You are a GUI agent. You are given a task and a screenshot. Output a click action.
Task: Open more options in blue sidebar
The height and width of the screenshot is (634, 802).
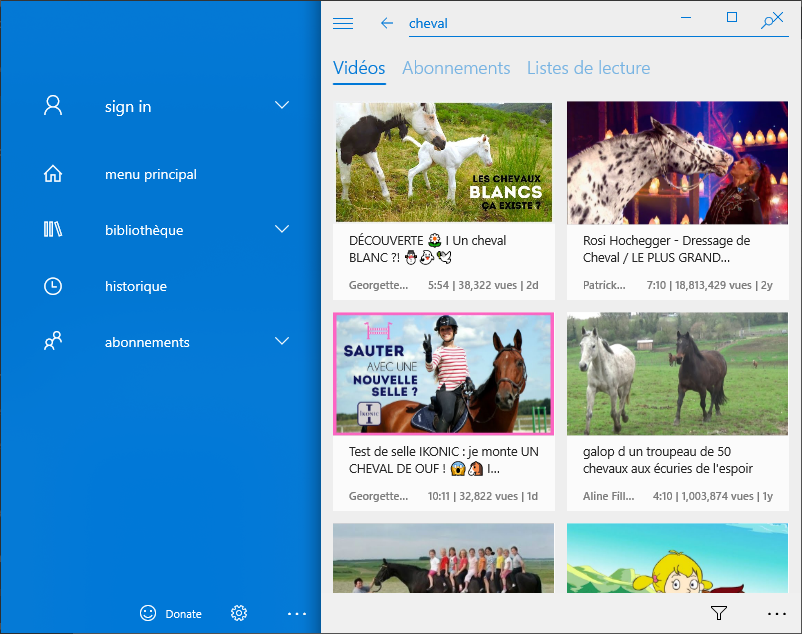[x=297, y=614]
